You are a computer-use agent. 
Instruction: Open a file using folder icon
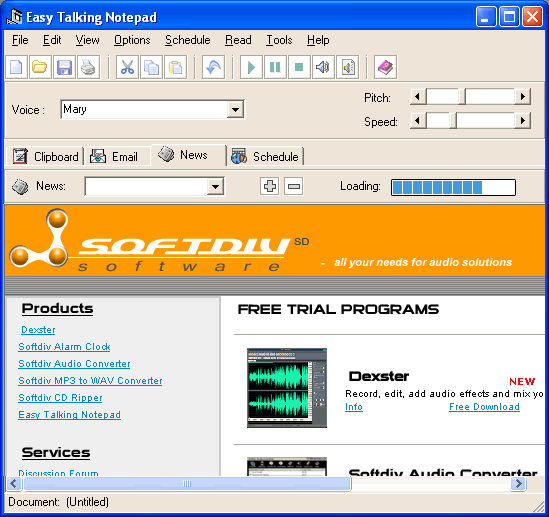(x=40, y=67)
